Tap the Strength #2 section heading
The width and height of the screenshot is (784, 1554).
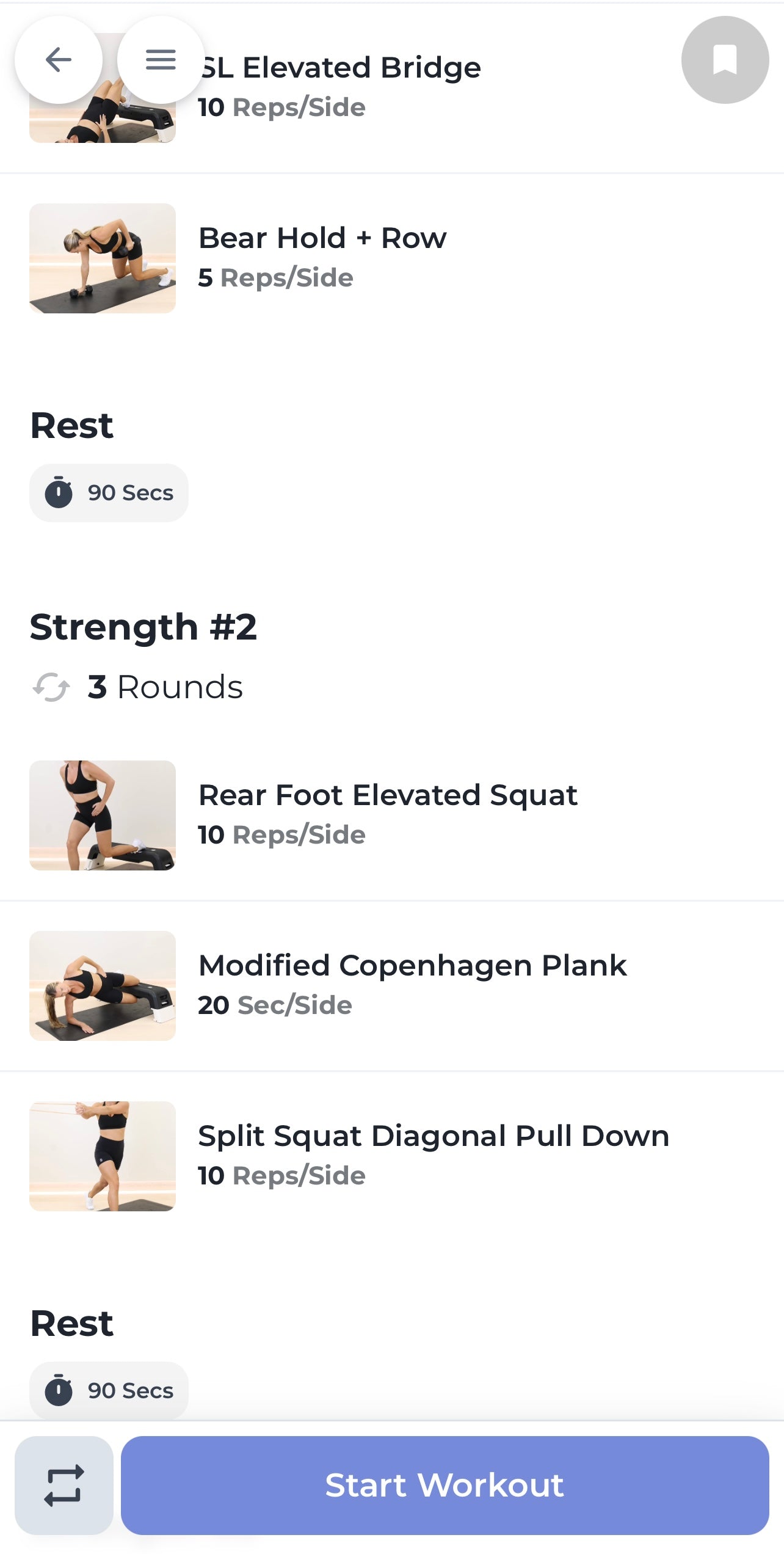tap(143, 627)
